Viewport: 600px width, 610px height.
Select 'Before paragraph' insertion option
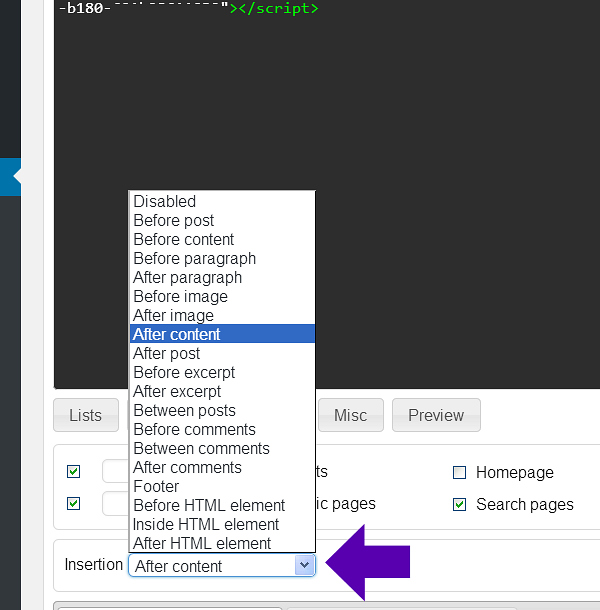[195, 258]
